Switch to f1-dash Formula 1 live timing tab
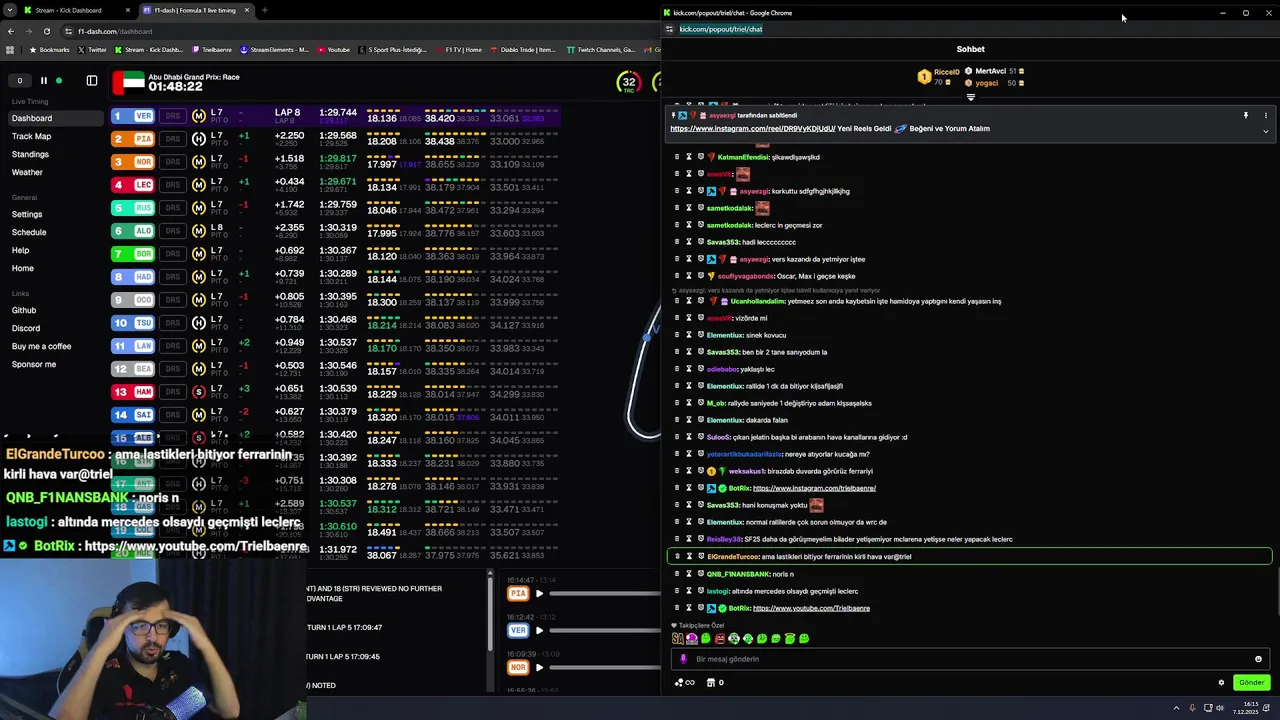The image size is (1280, 720). (x=195, y=10)
